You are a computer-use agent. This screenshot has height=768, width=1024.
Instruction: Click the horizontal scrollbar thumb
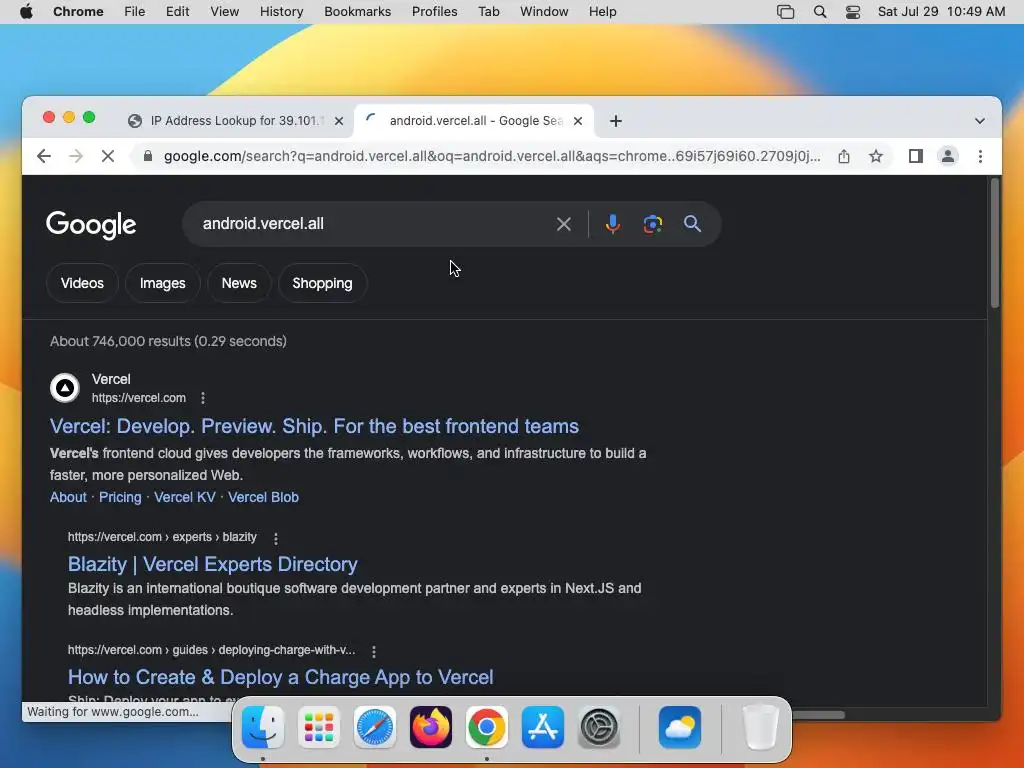pos(818,715)
